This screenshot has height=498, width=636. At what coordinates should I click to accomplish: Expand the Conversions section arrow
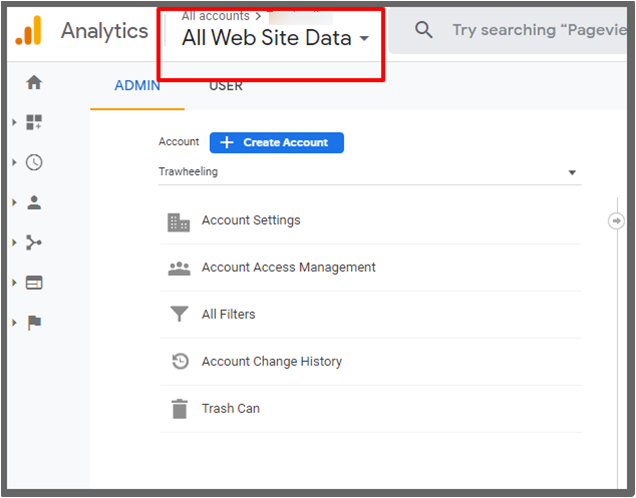(x=14, y=322)
